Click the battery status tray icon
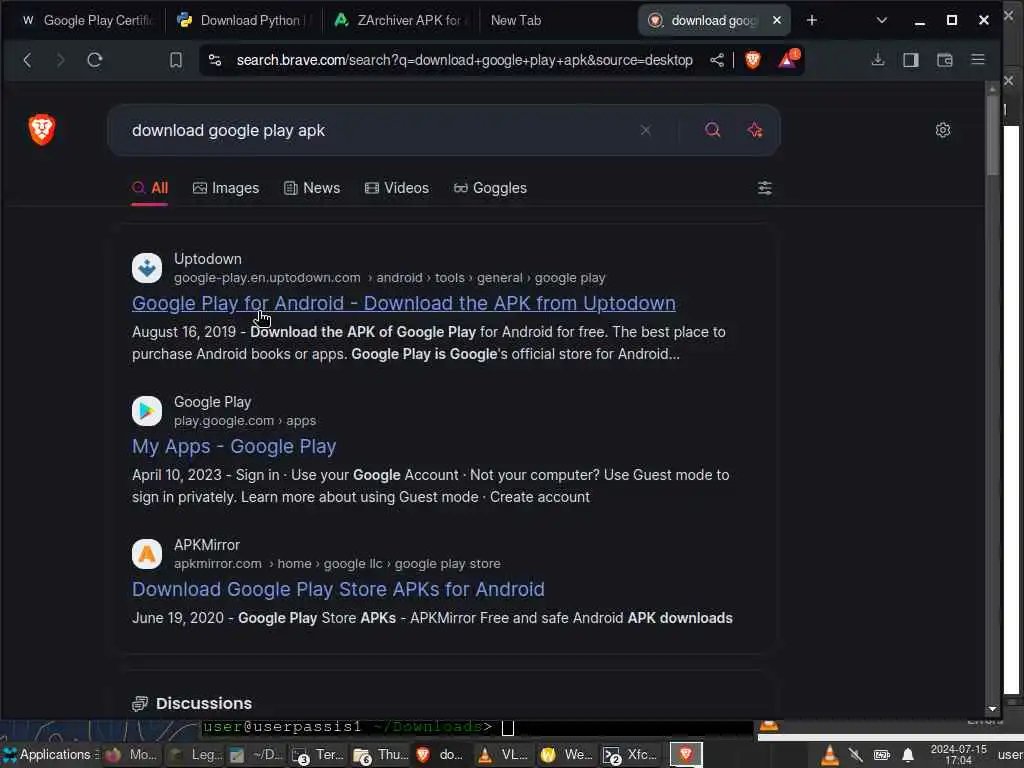Screen dimensions: 1024x768 [882, 756]
